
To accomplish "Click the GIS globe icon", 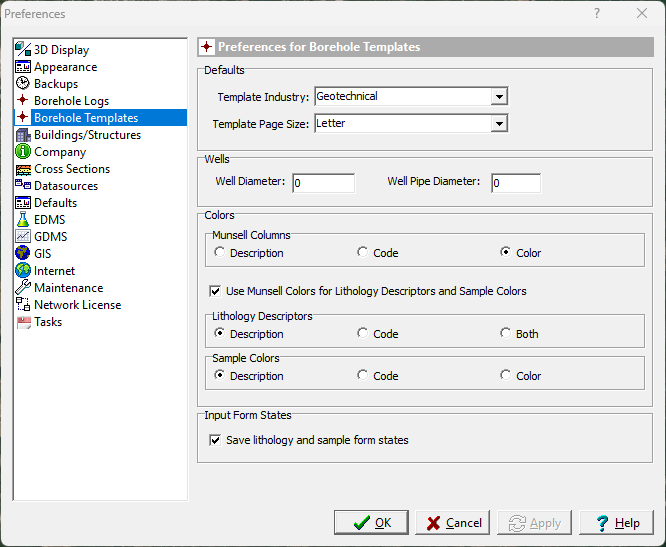I will [23, 254].
